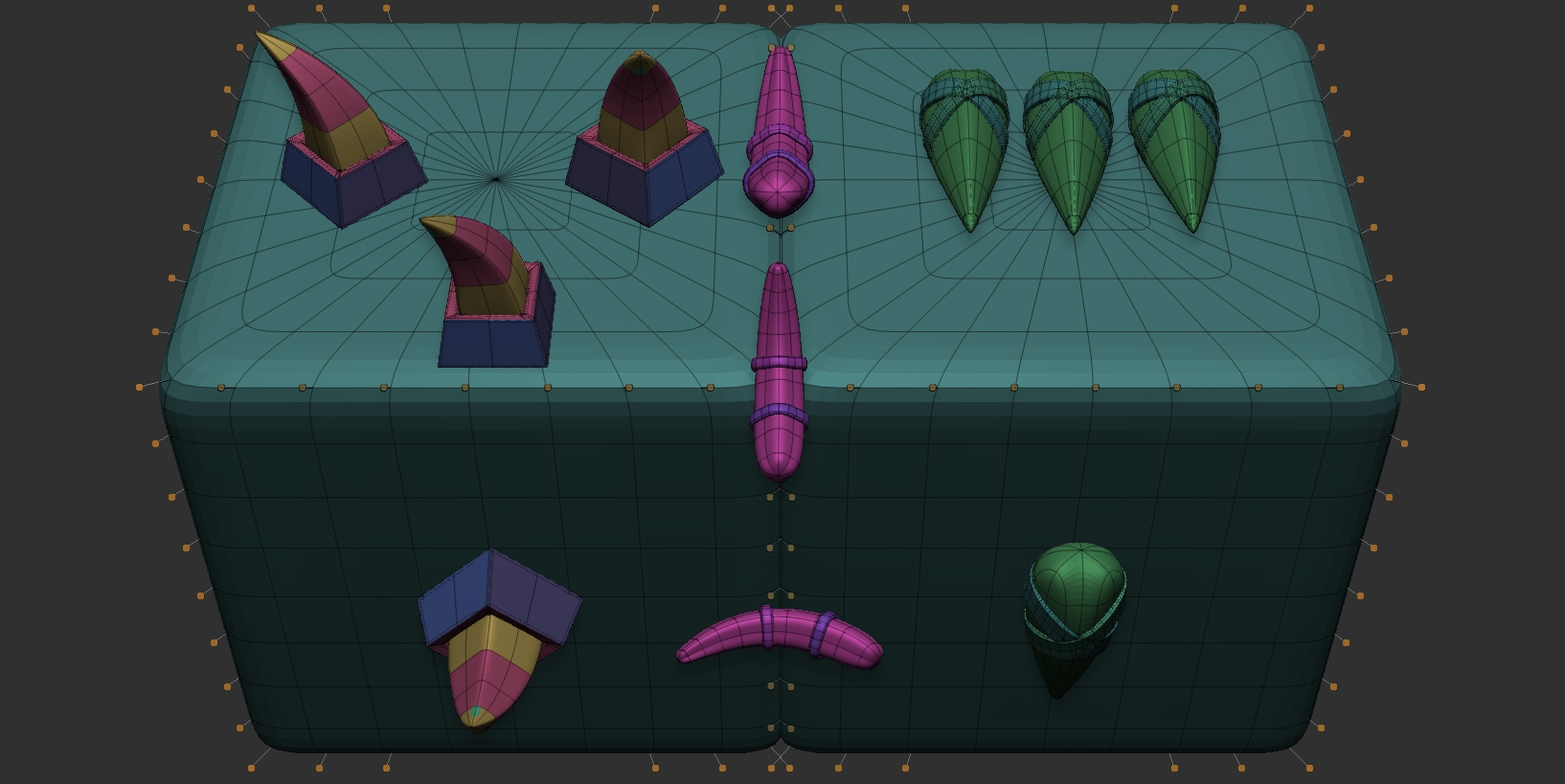Click the teal tip of the downward-pointing horn

coord(476,715)
